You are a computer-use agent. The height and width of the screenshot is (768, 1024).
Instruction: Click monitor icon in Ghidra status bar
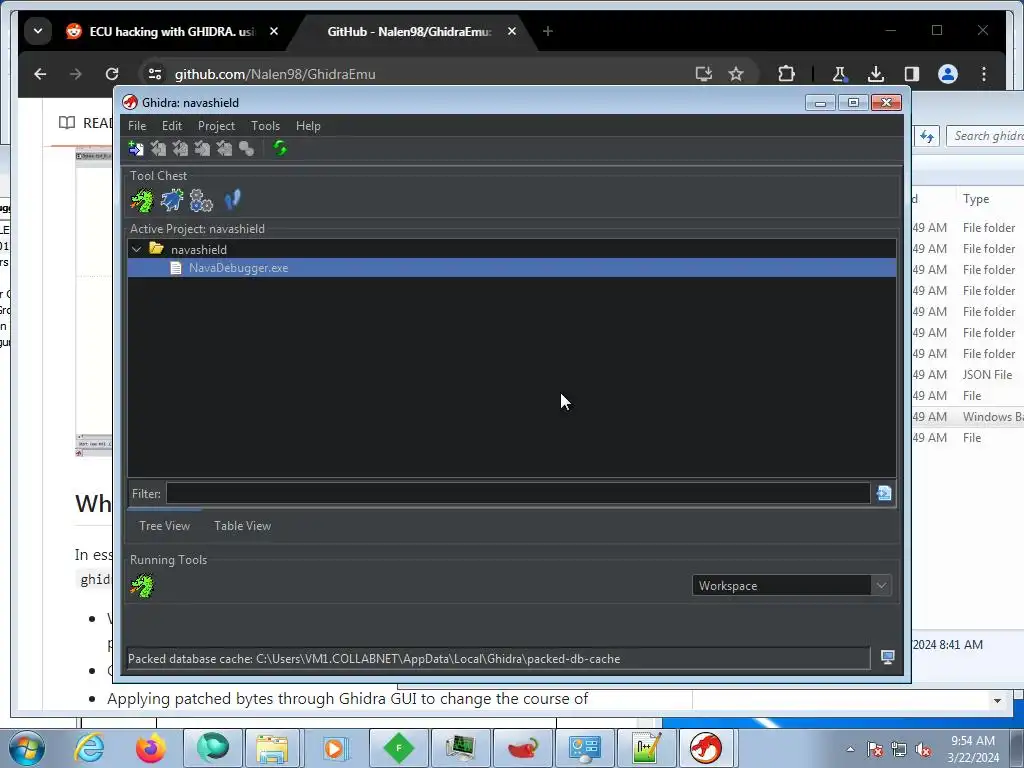coord(888,657)
